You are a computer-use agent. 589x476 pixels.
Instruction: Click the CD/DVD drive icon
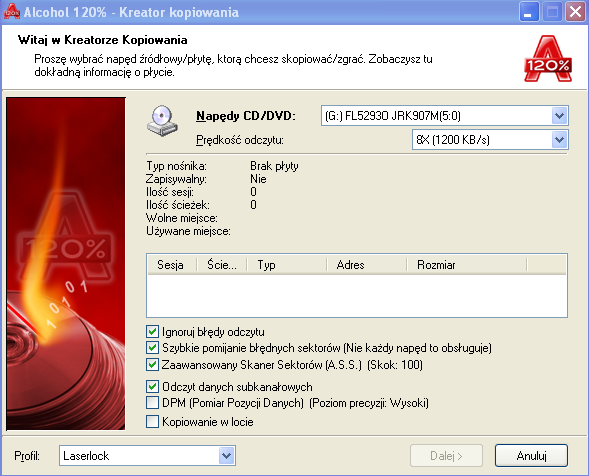tap(162, 121)
